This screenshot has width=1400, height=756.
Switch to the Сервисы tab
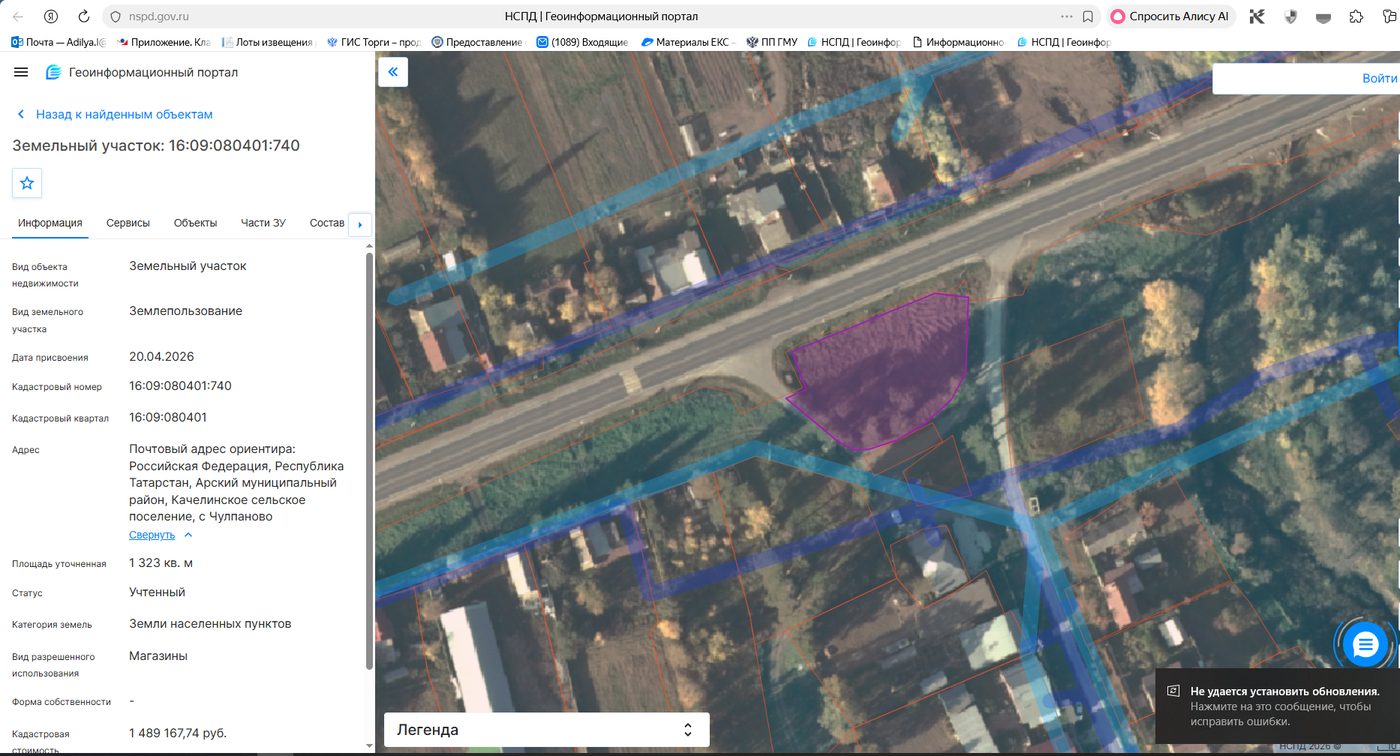coord(128,223)
